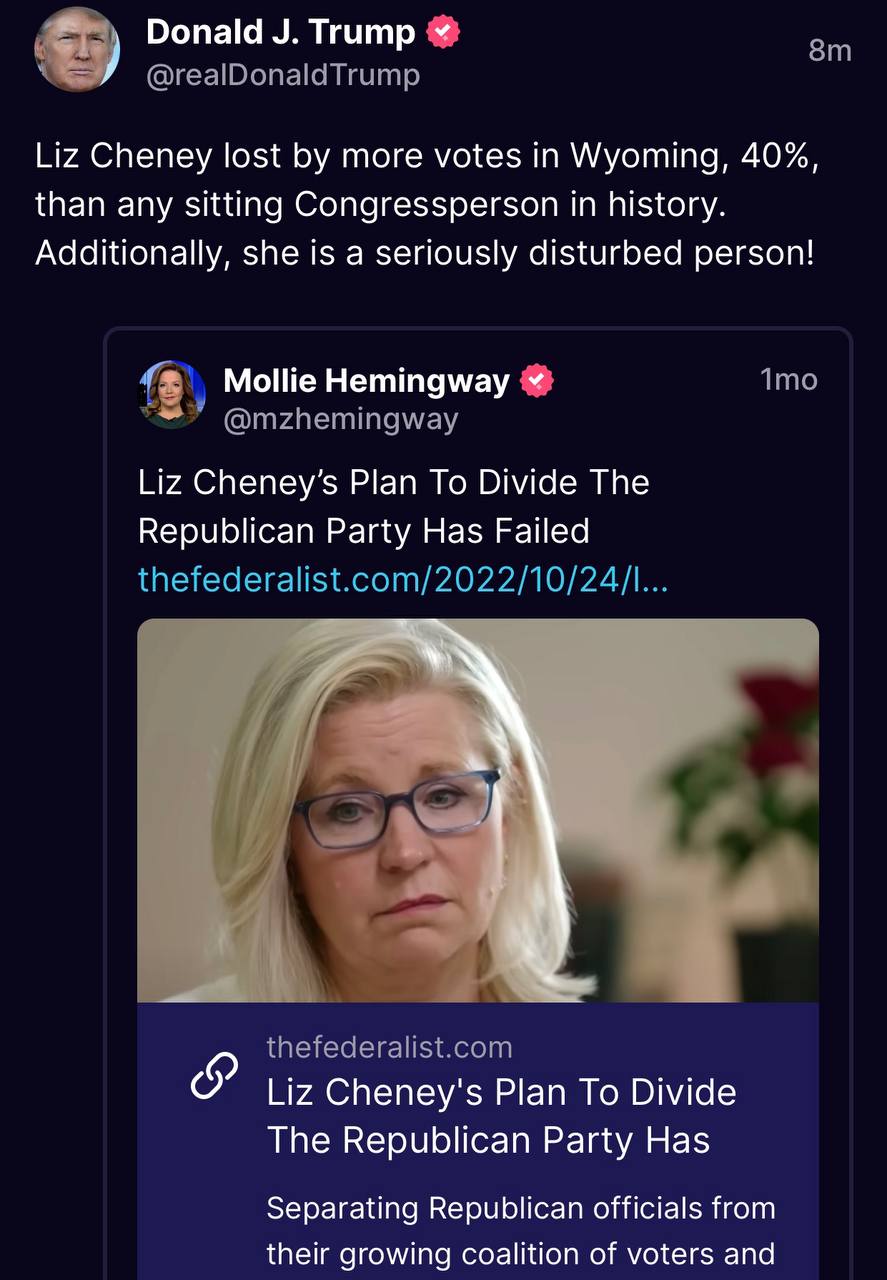The height and width of the screenshot is (1280, 887).
Task: Select the Donald J. Trump display name
Action: tap(280, 33)
